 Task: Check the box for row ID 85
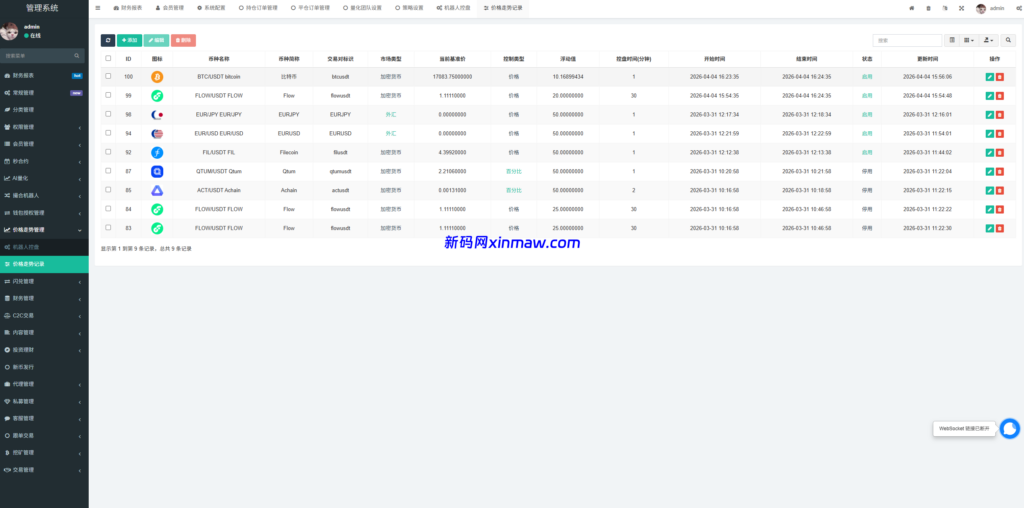pos(108,190)
